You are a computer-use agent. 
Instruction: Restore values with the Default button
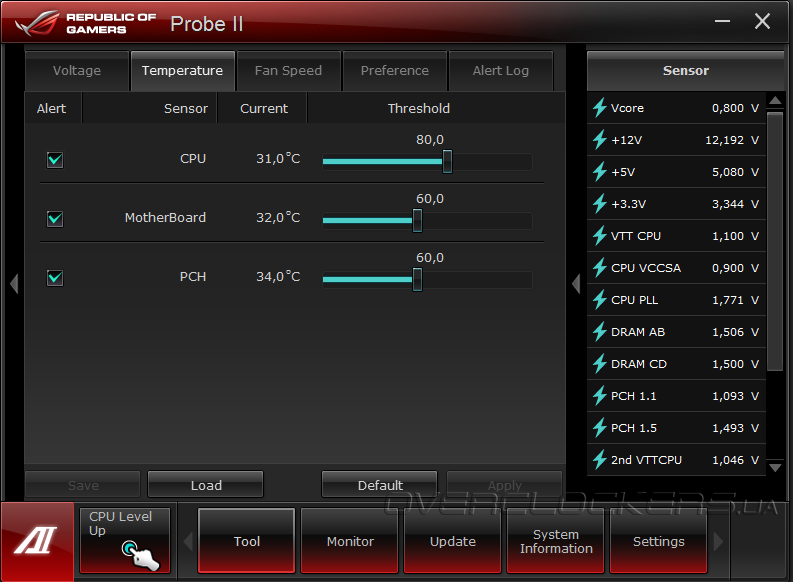(x=380, y=485)
